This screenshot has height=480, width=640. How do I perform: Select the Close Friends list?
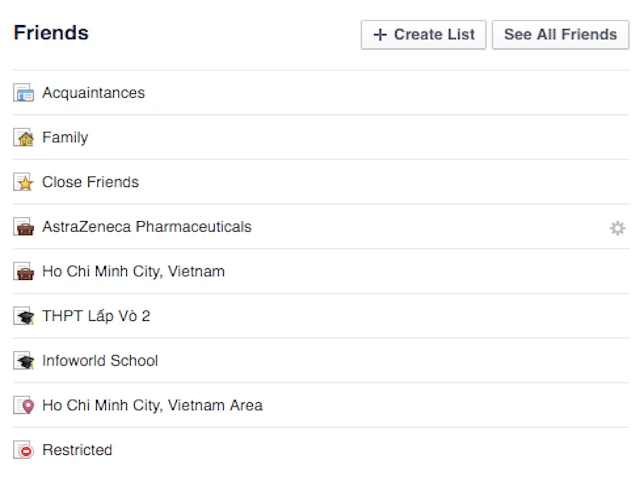pos(90,182)
